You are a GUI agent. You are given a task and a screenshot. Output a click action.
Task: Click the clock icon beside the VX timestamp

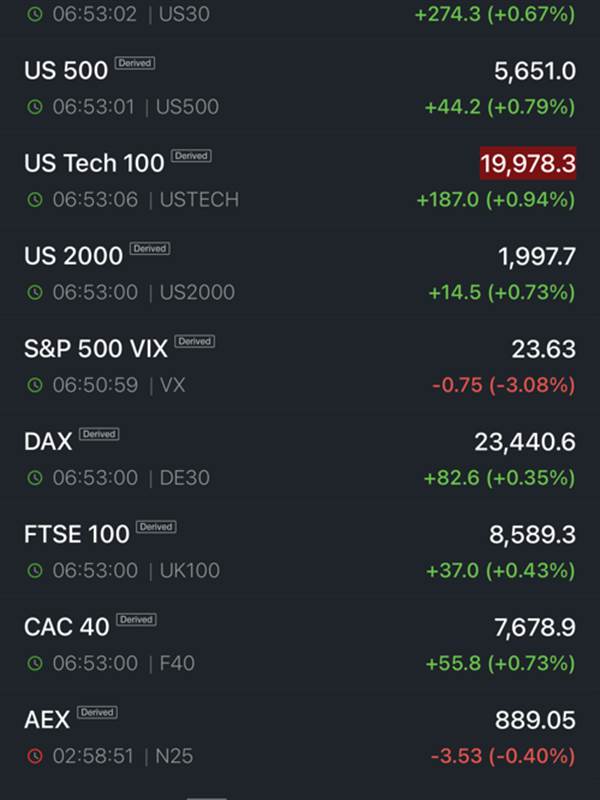point(35,385)
